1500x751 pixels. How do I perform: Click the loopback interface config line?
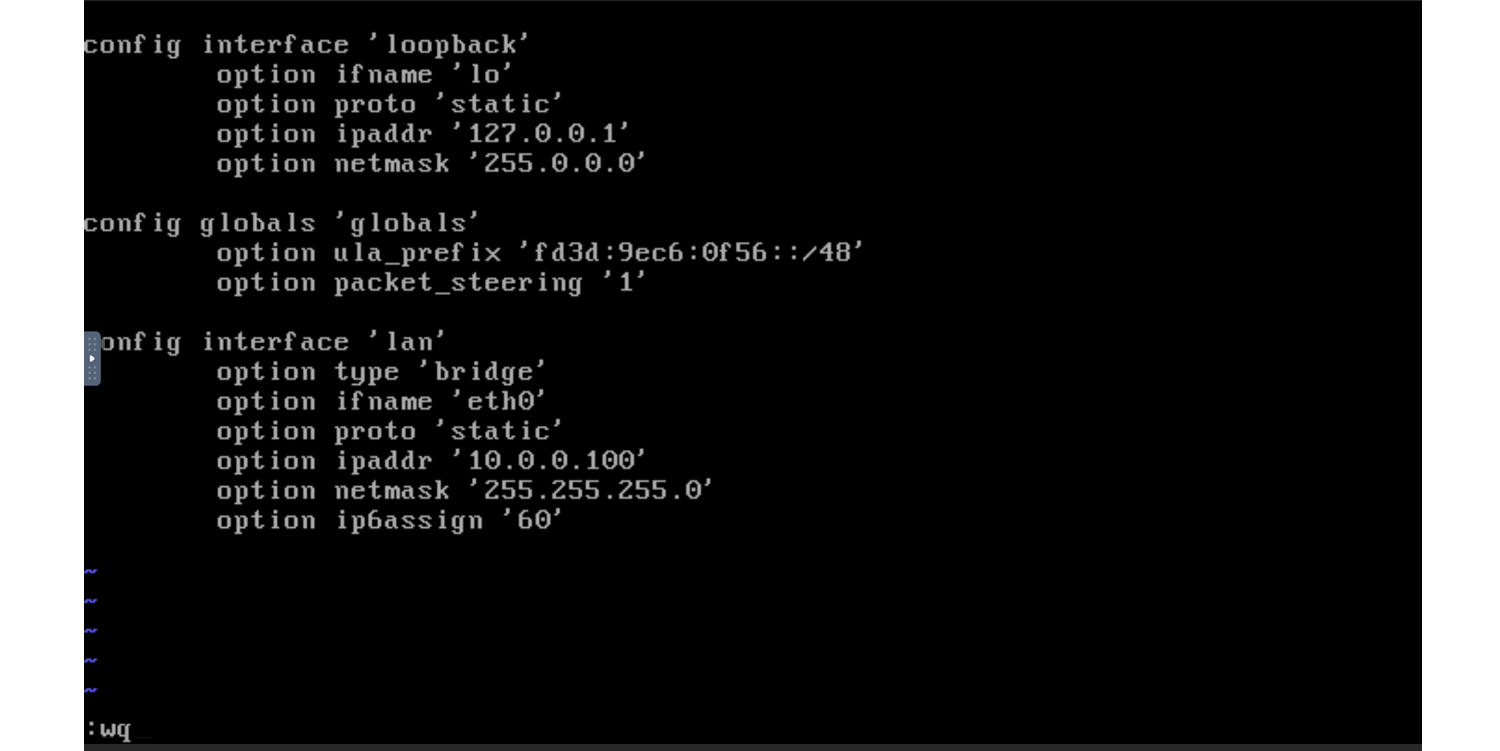[x=306, y=45]
